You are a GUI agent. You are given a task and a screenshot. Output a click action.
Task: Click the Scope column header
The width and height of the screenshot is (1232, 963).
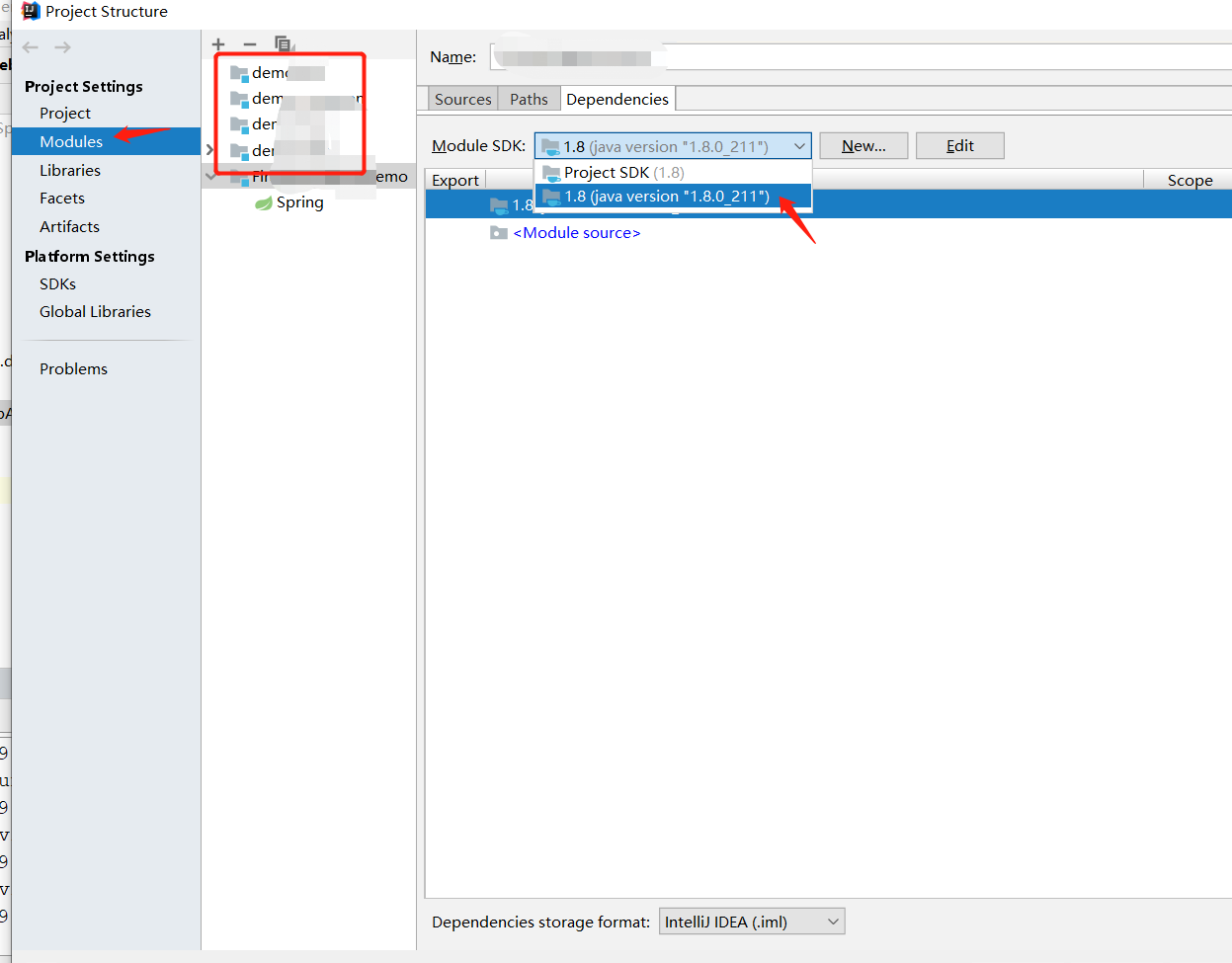[1190, 180]
